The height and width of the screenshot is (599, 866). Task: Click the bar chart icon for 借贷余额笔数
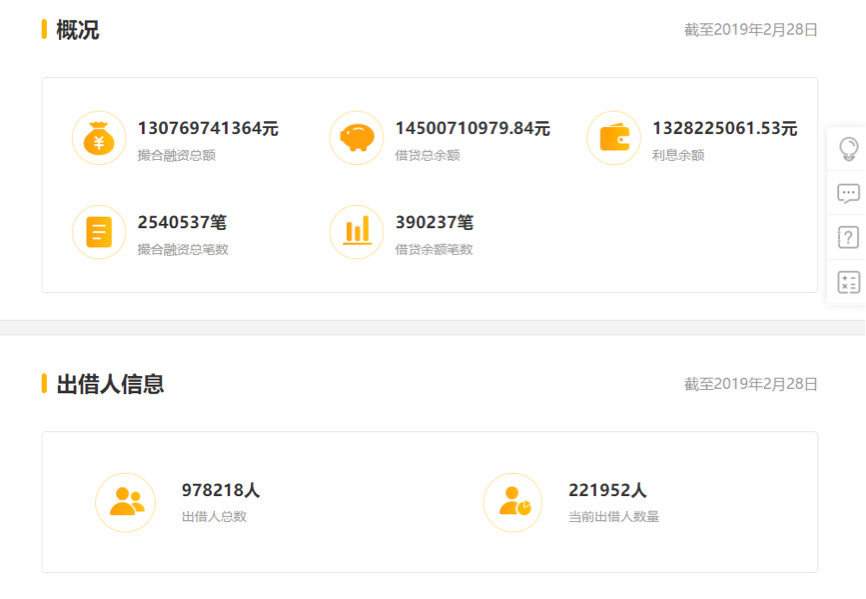click(x=356, y=232)
